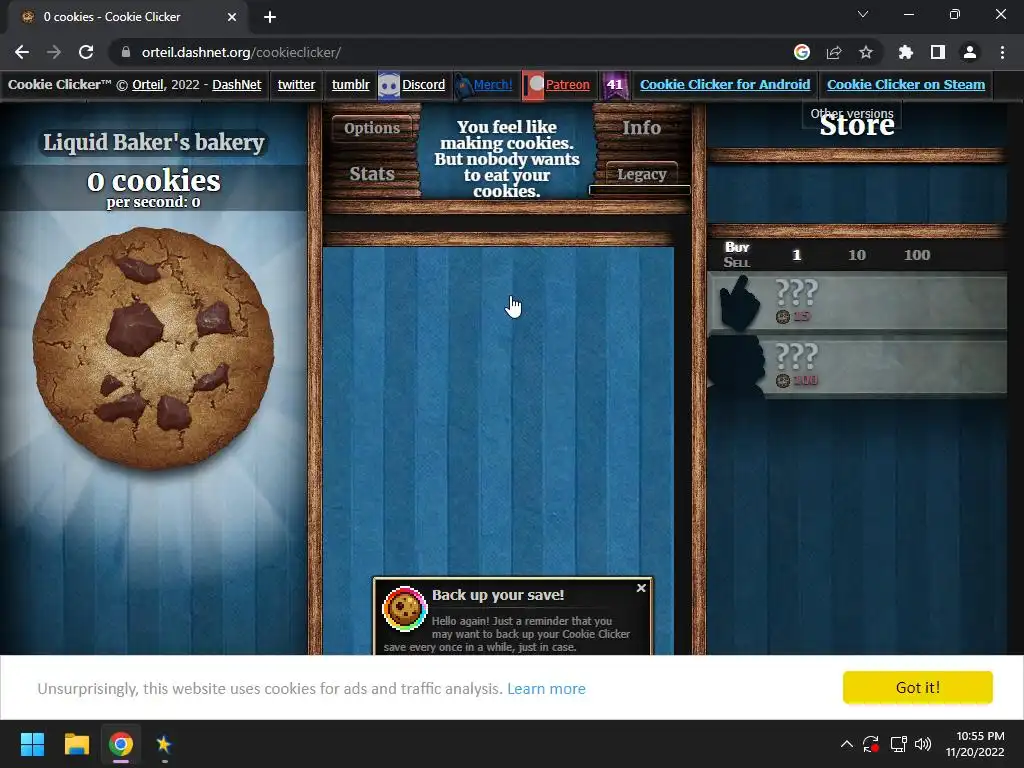Select buy quantity 100 in store

click(x=916, y=255)
